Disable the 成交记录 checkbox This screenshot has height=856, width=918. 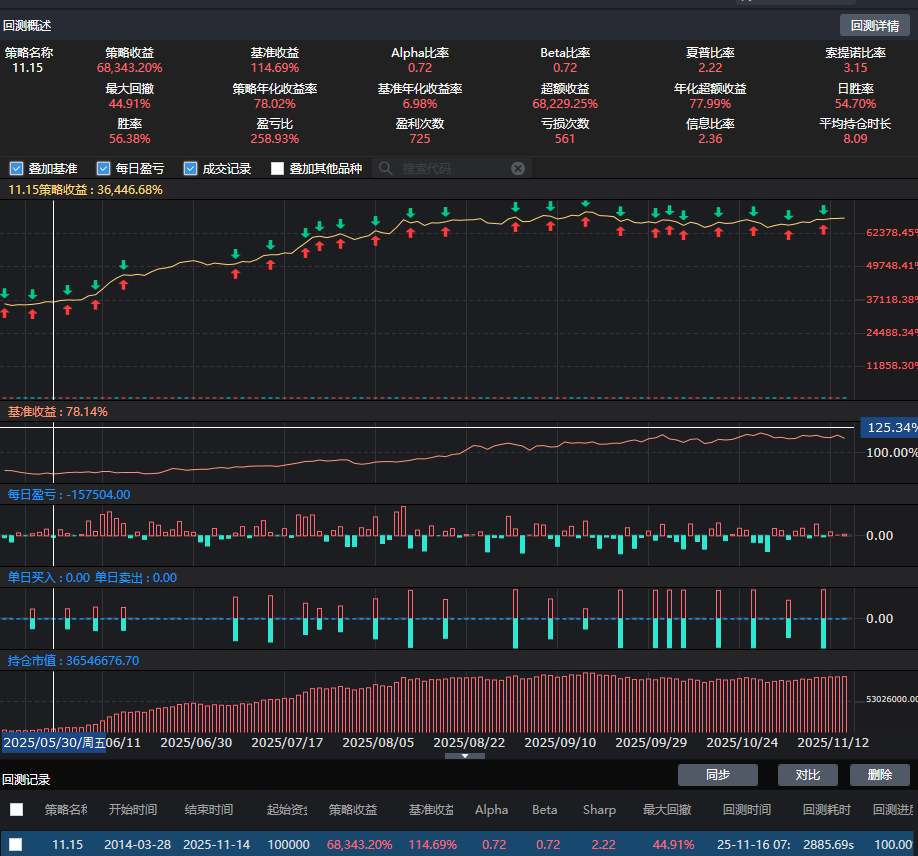click(190, 169)
